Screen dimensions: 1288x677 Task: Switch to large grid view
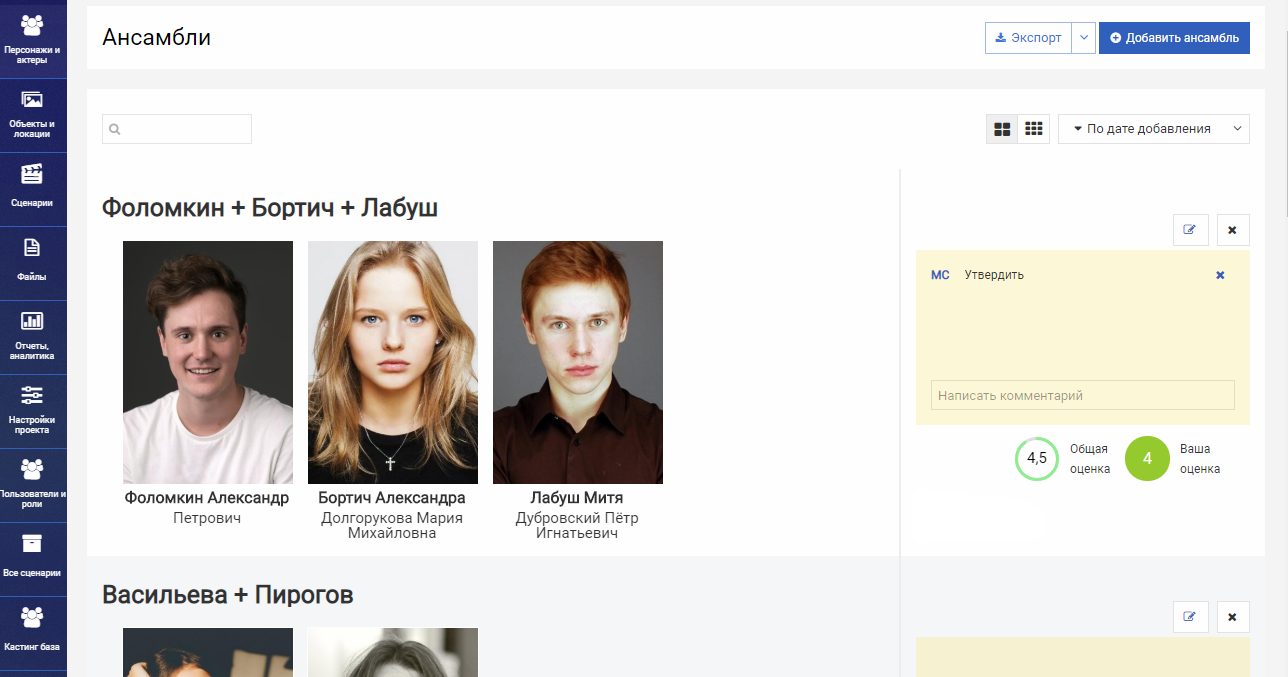(1002, 129)
